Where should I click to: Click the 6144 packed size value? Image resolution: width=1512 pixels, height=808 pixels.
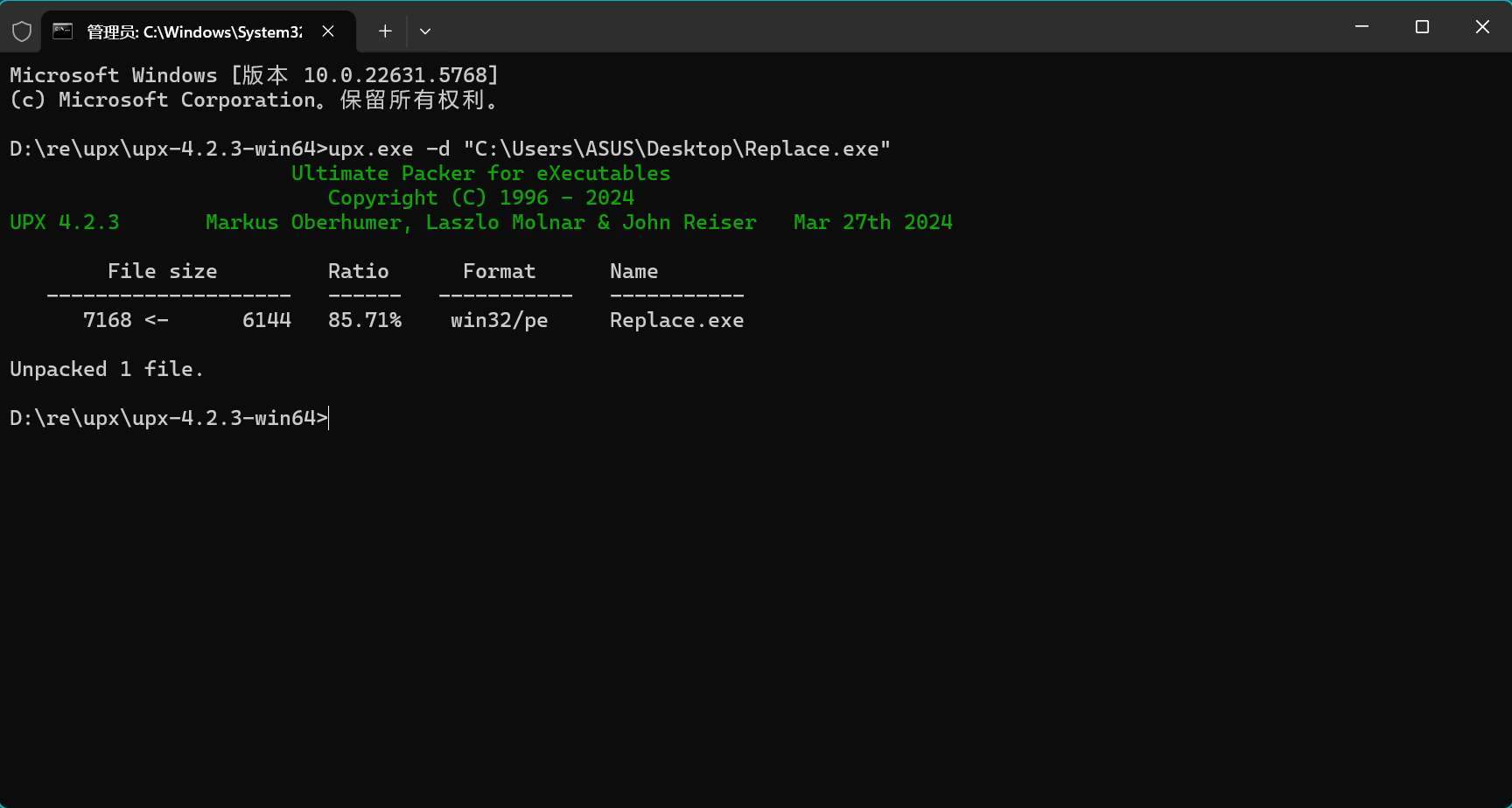point(267,320)
